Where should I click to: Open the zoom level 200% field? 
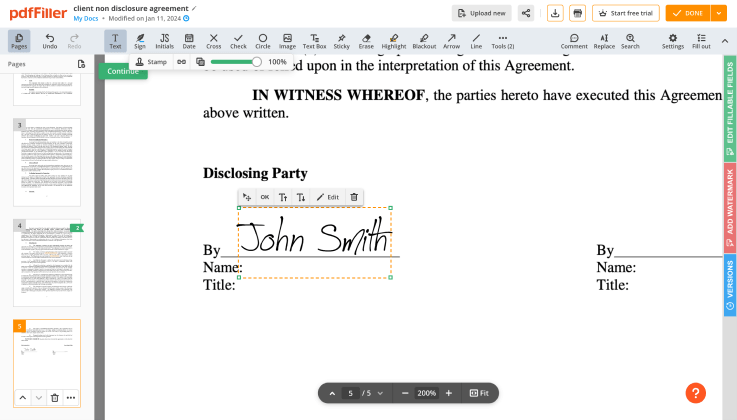(426, 393)
